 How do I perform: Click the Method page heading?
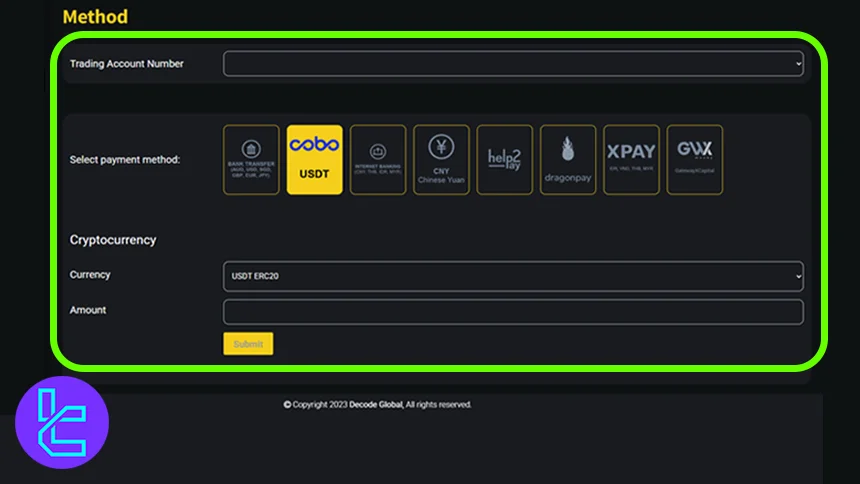[95, 17]
